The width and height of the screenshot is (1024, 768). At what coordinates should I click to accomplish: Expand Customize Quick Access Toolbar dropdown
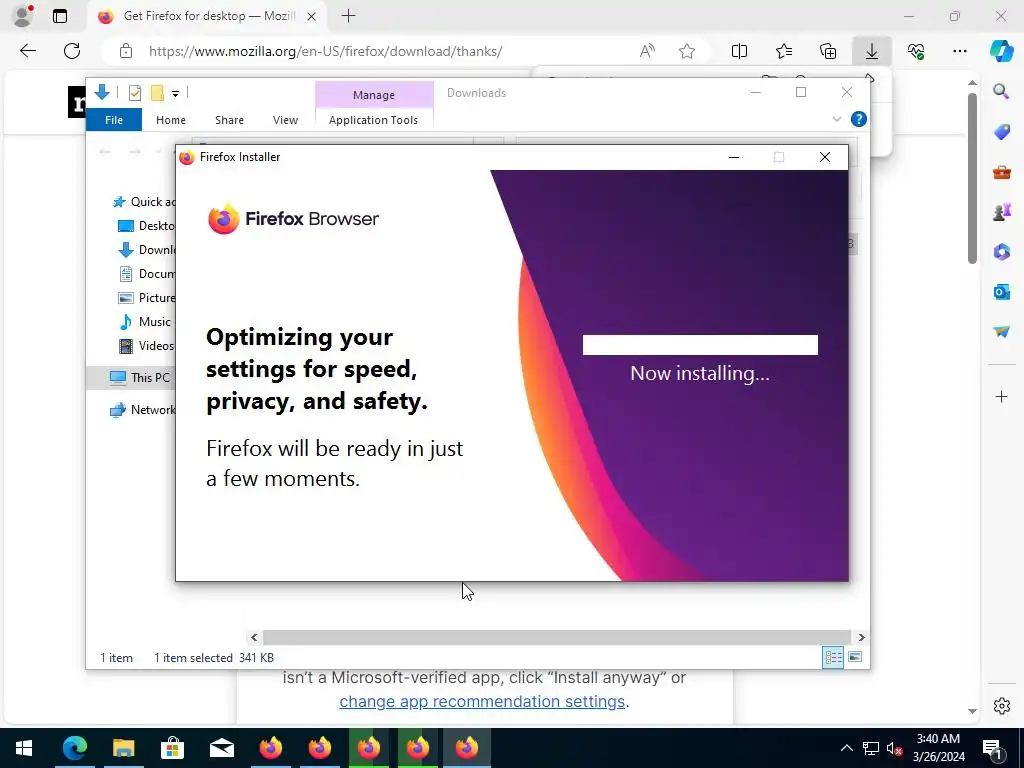pyautogui.click(x=175, y=94)
